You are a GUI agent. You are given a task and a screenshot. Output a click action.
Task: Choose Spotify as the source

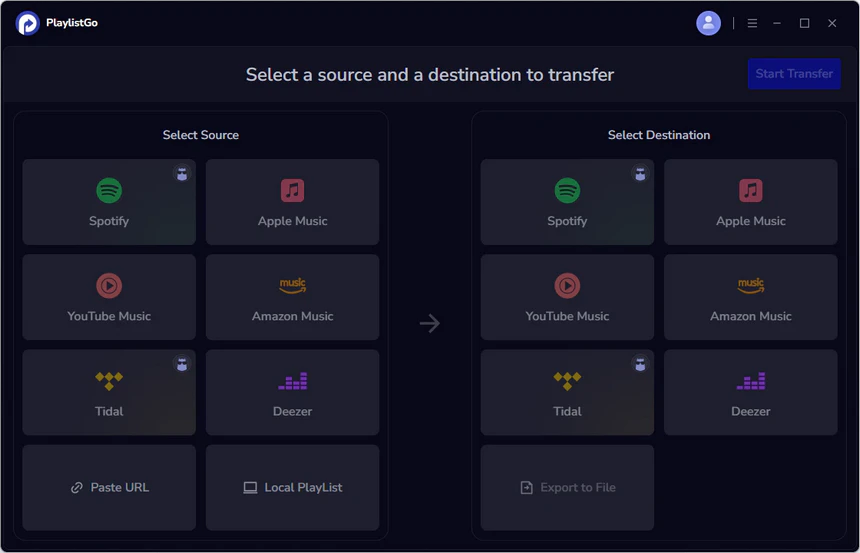[x=109, y=202]
